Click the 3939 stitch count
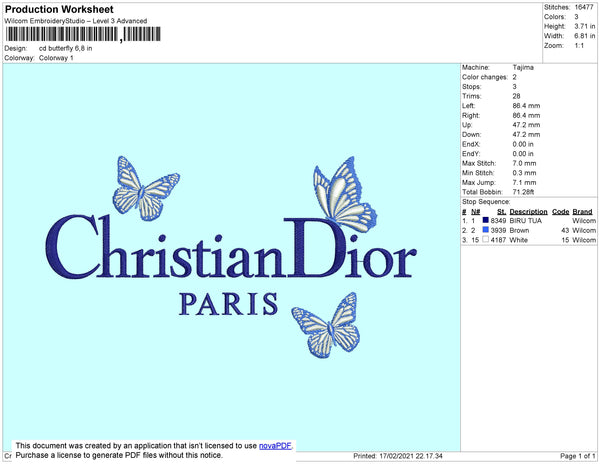Viewport: 600px width, 464px height. point(498,230)
